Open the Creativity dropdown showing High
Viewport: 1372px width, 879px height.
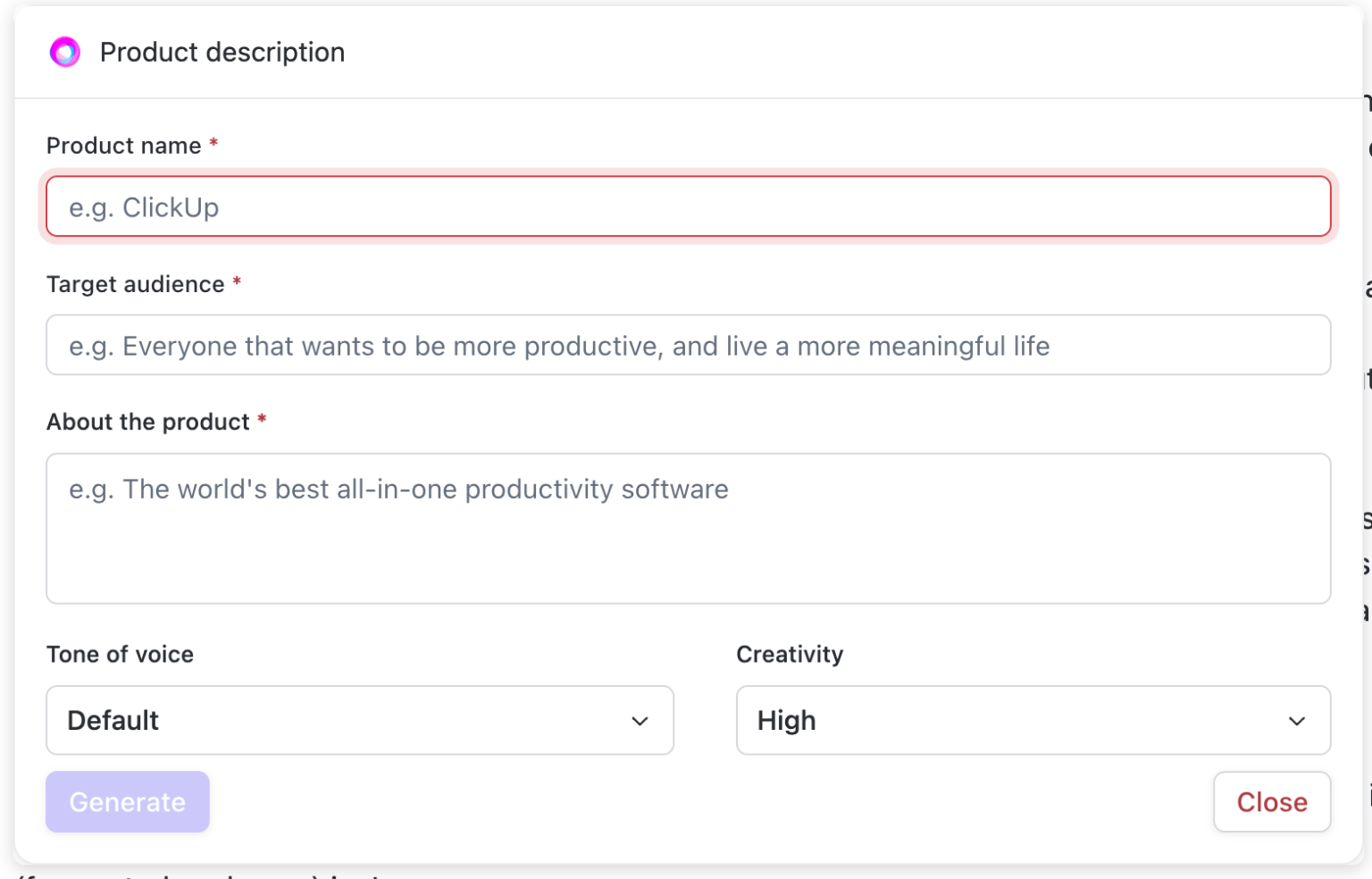coord(1033,720)
